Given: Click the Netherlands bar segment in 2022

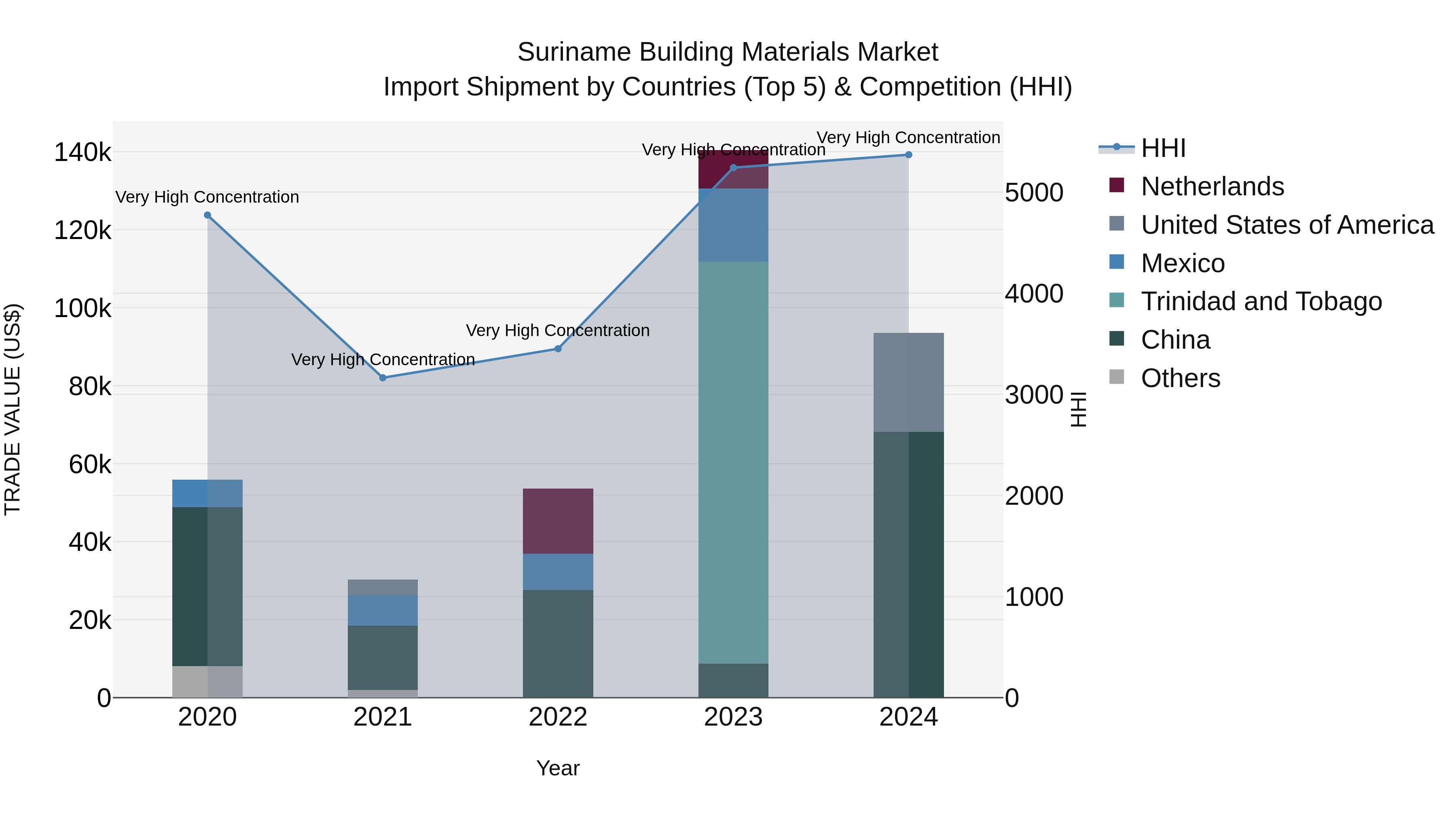Looking at the screenshot, I should click(x=558, y=521).
